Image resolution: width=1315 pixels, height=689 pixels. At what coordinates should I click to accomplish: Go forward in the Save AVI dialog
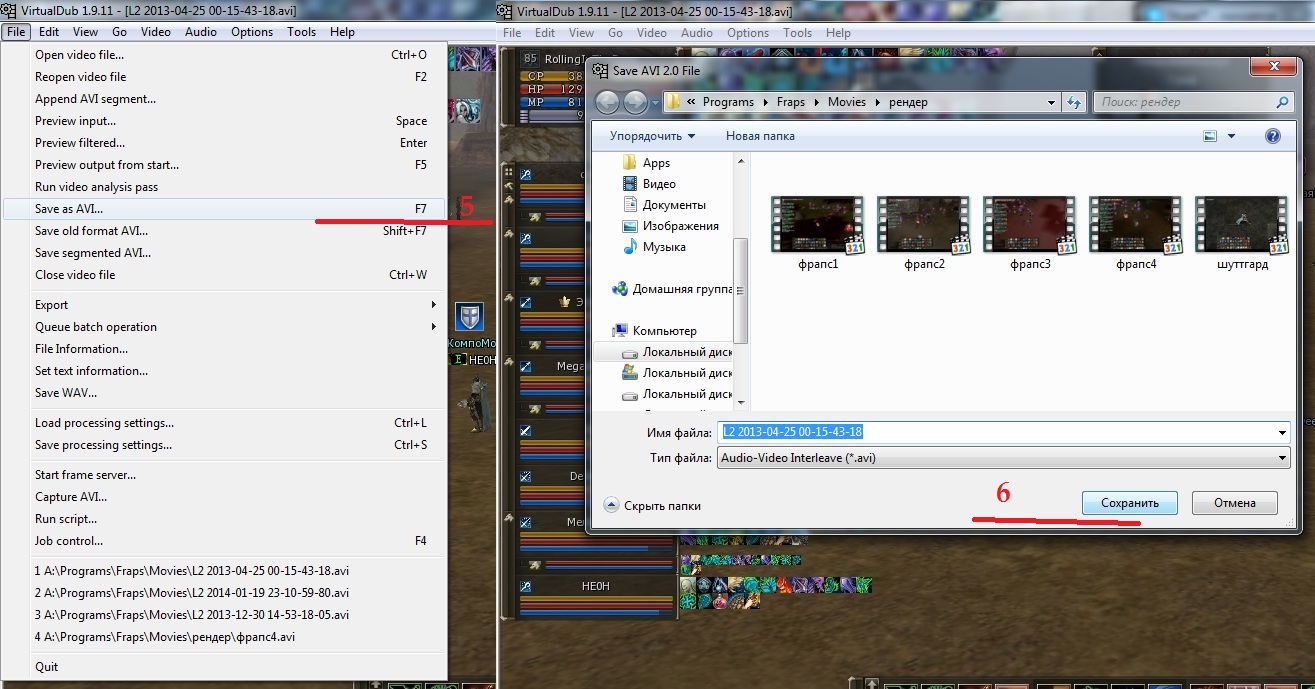(x=635, y=102)
